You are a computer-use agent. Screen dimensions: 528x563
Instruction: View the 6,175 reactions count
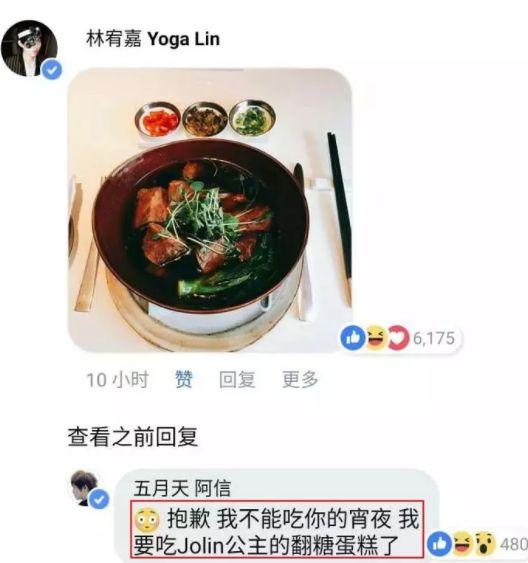coord(434,338)
